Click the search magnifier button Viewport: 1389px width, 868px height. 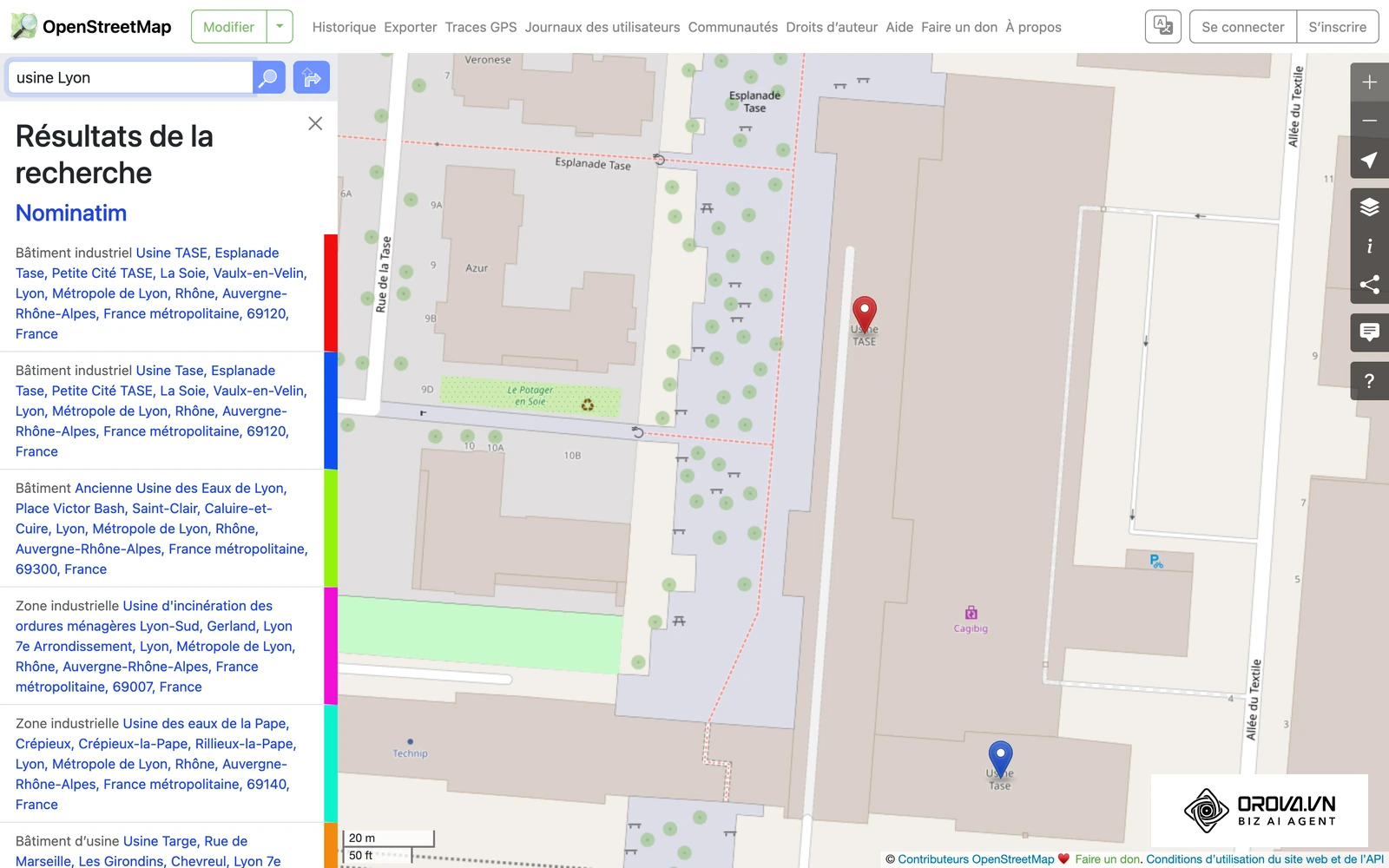click(x=269, y=77)
